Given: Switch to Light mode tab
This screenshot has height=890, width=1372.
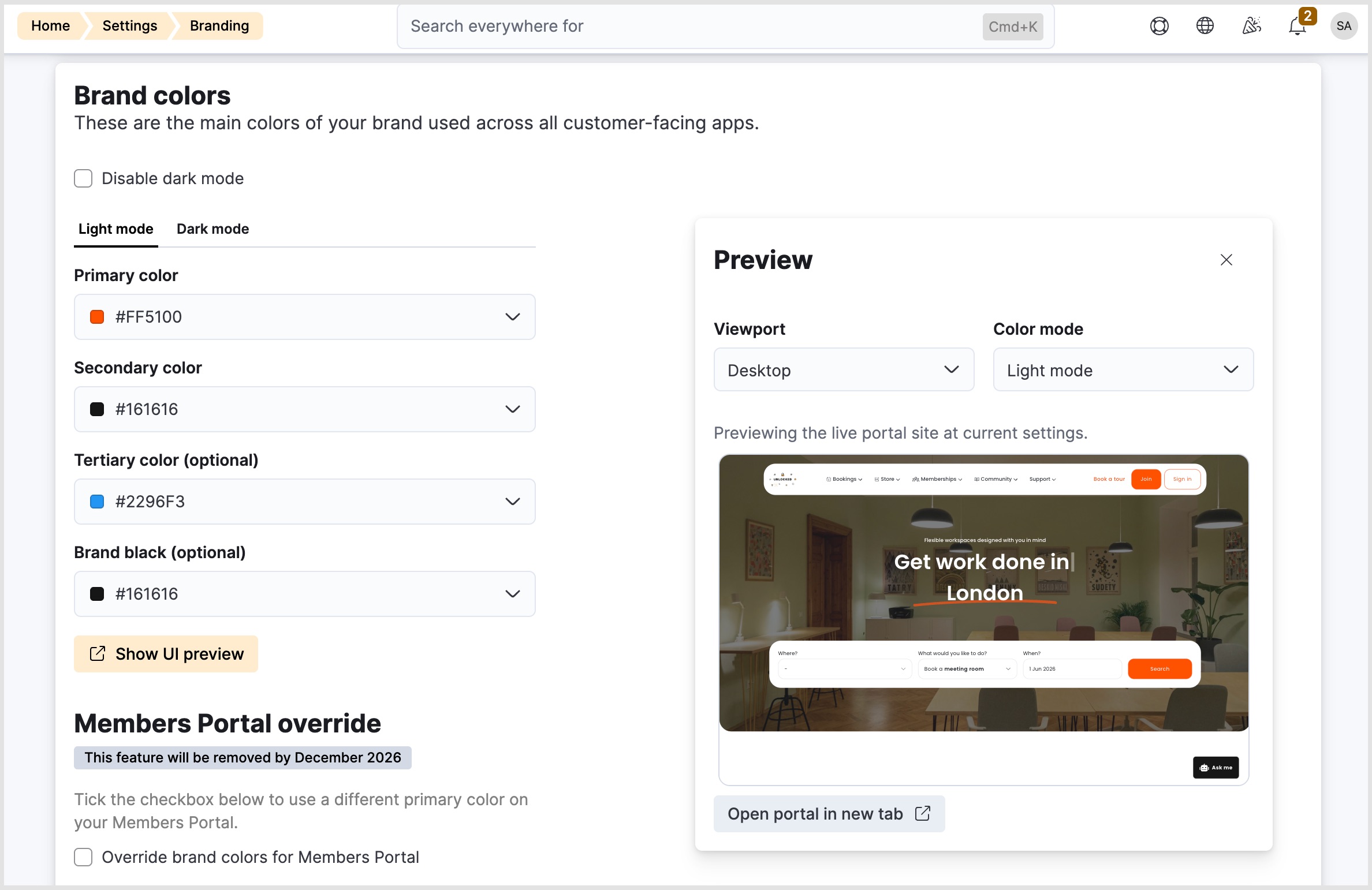Looking at the screenshot, I should coord(116,229).
